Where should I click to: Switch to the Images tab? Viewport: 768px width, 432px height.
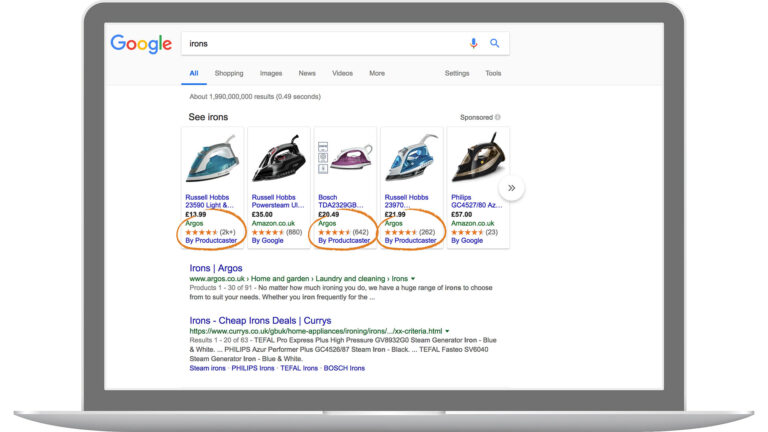click(x=271, y=73)
